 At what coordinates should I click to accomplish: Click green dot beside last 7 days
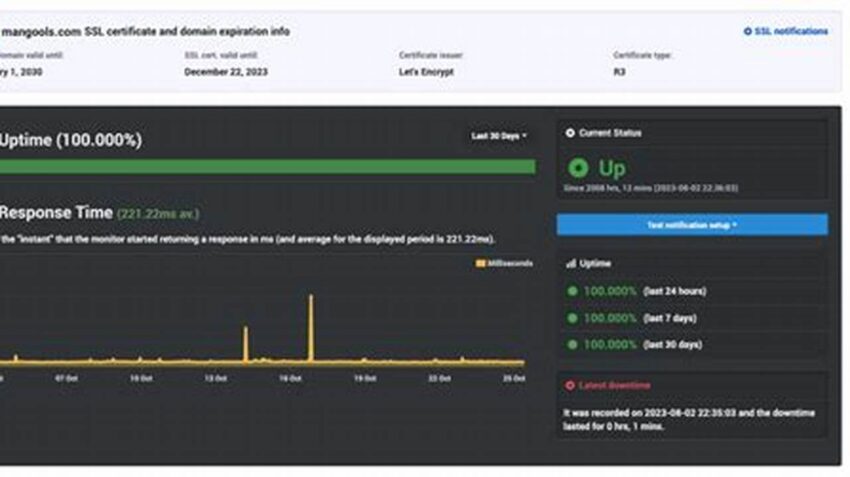572,318
